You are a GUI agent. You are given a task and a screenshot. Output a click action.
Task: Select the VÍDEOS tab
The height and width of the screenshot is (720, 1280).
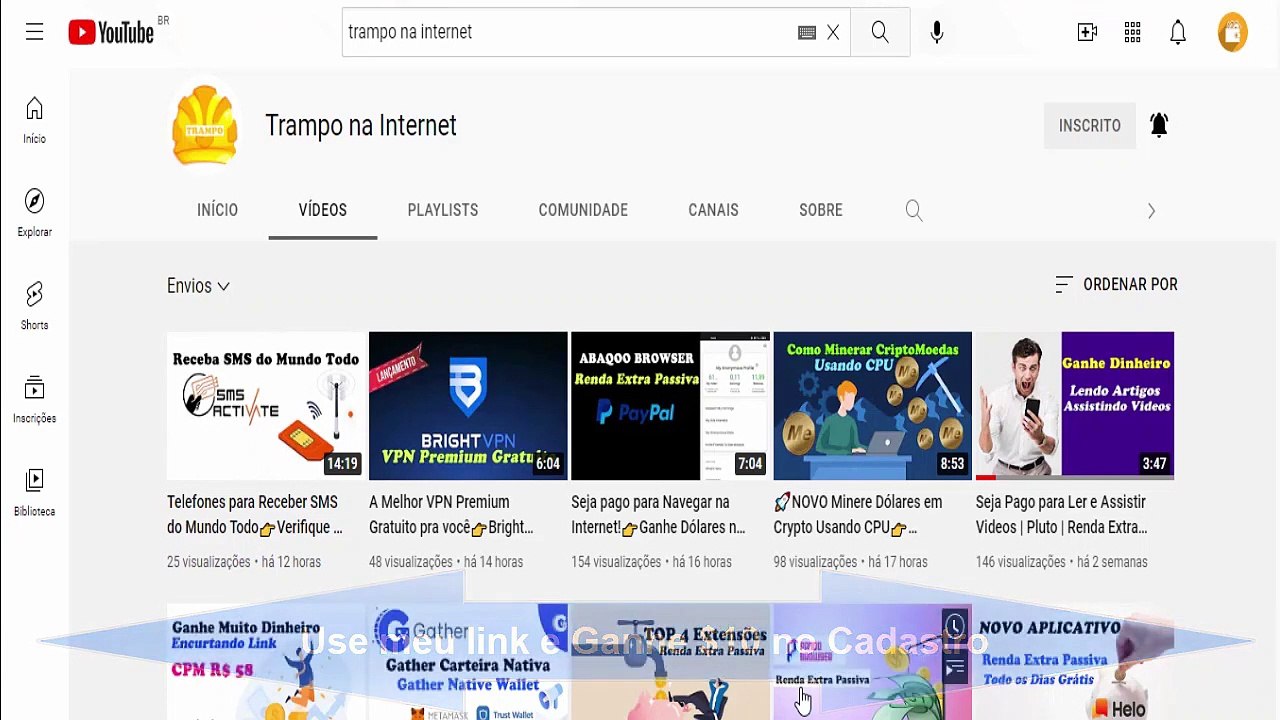322,210
